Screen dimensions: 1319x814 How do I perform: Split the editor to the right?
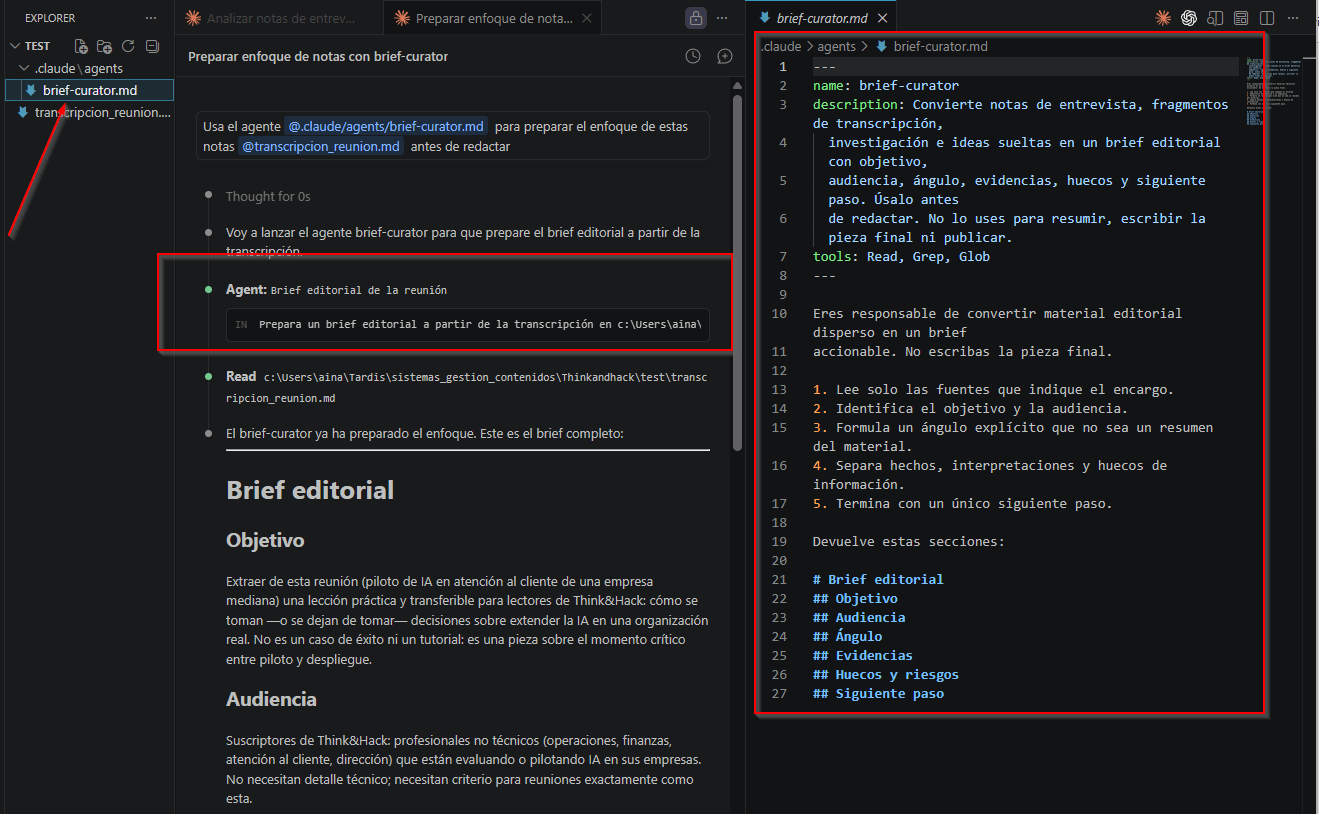(x=1267, y=18)
